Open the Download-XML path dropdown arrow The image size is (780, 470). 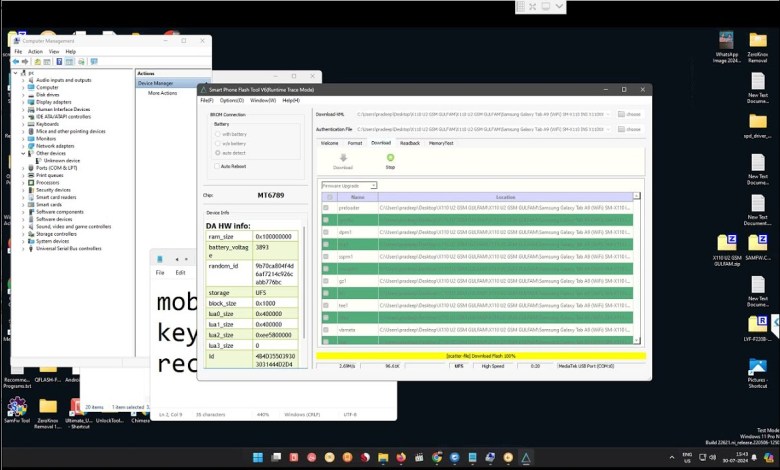[608, 114]
